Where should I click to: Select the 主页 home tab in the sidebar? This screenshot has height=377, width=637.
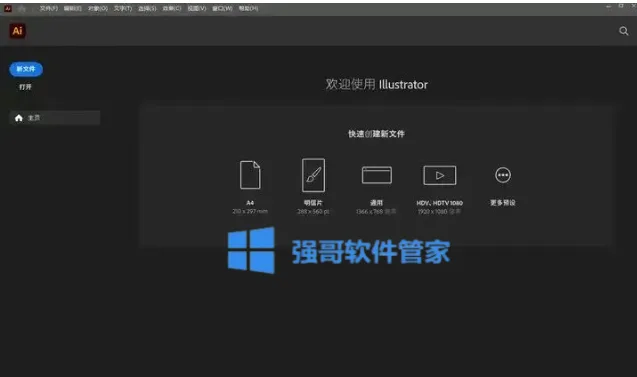pos(54,118)
